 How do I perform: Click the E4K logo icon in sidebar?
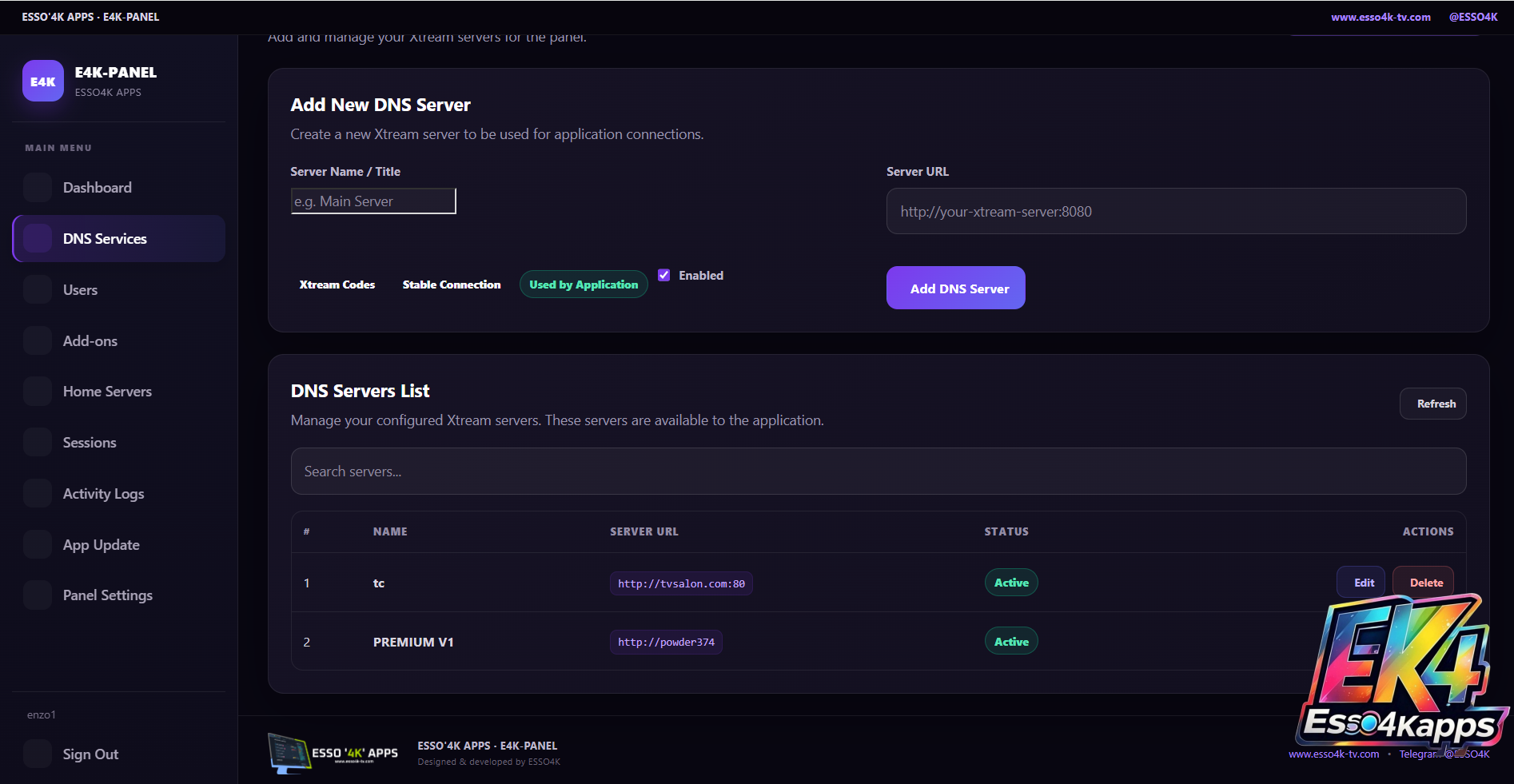point(43,81)
